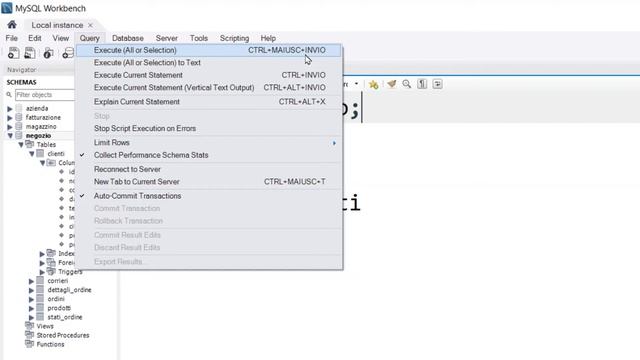Collapse the Columns node under clienti
640x360 pixels.
(x=42, y=163)
